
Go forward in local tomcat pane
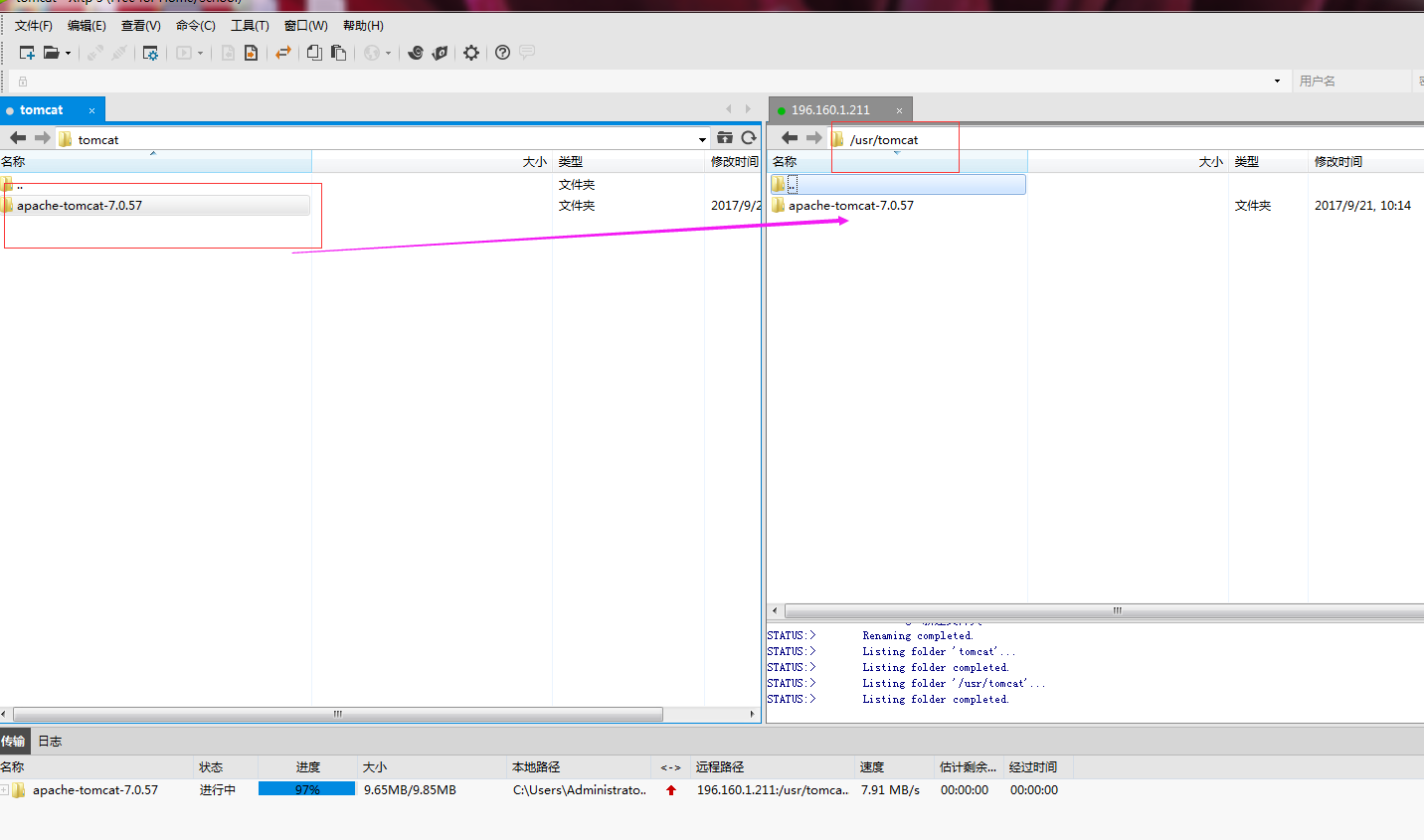coord(42,138)
